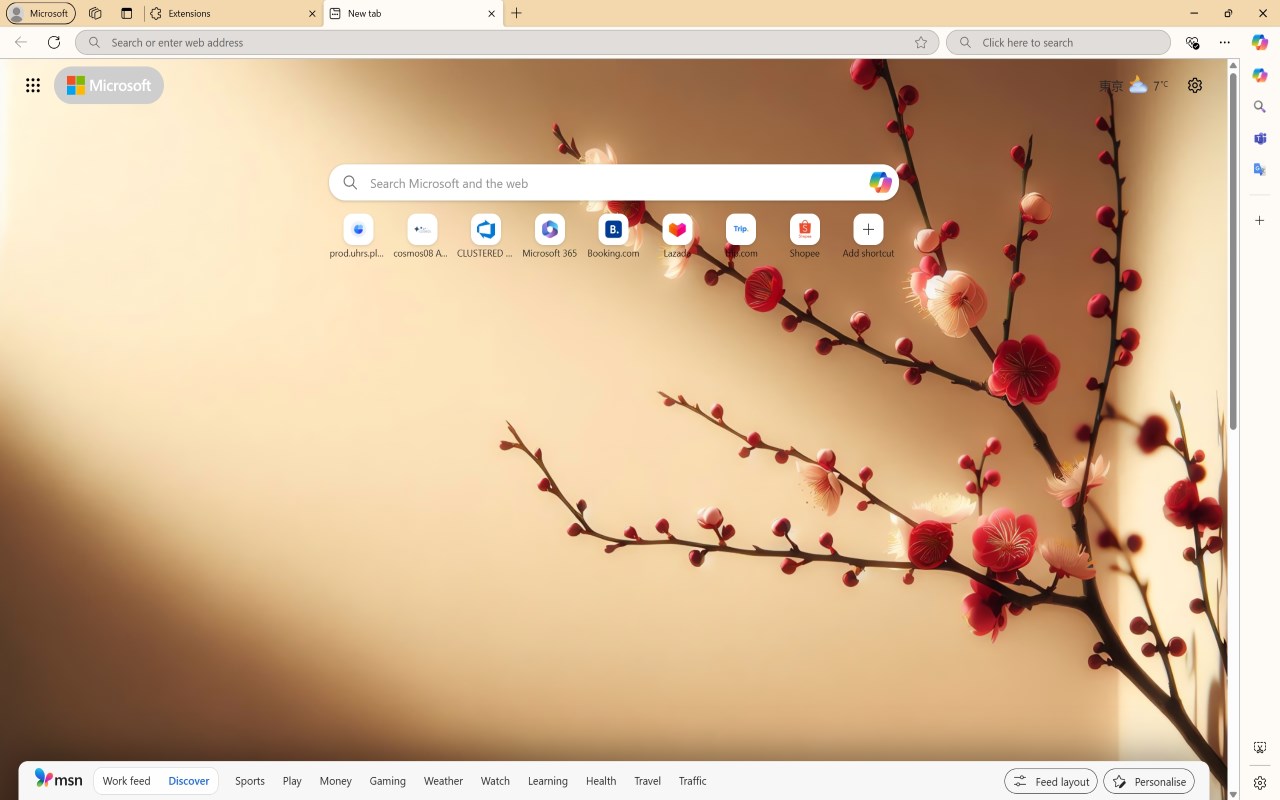Open the Money feed category

pos(336,781)
